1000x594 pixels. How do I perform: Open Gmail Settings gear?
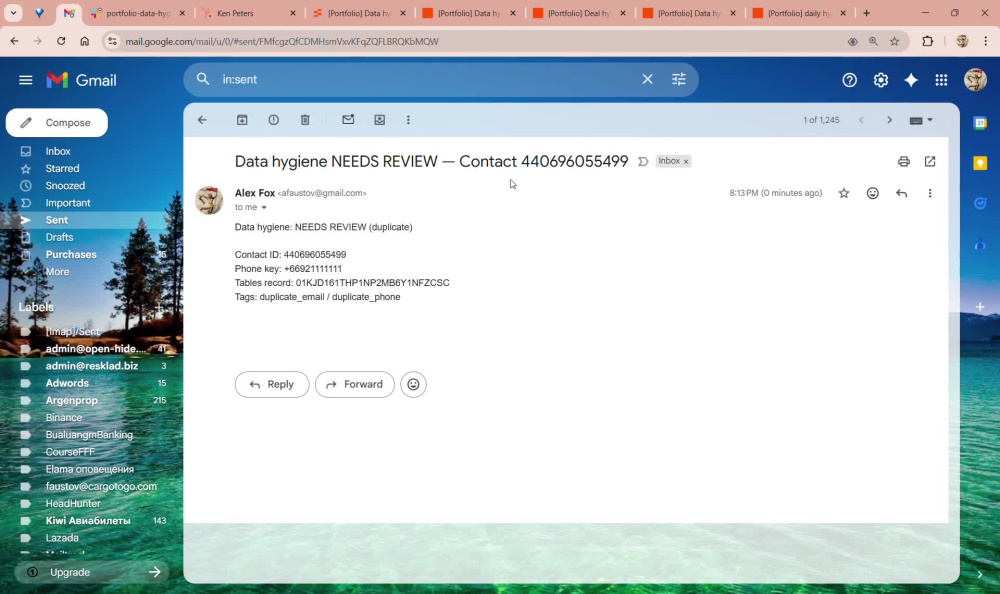pyautogui.click(x=881, y=80)
